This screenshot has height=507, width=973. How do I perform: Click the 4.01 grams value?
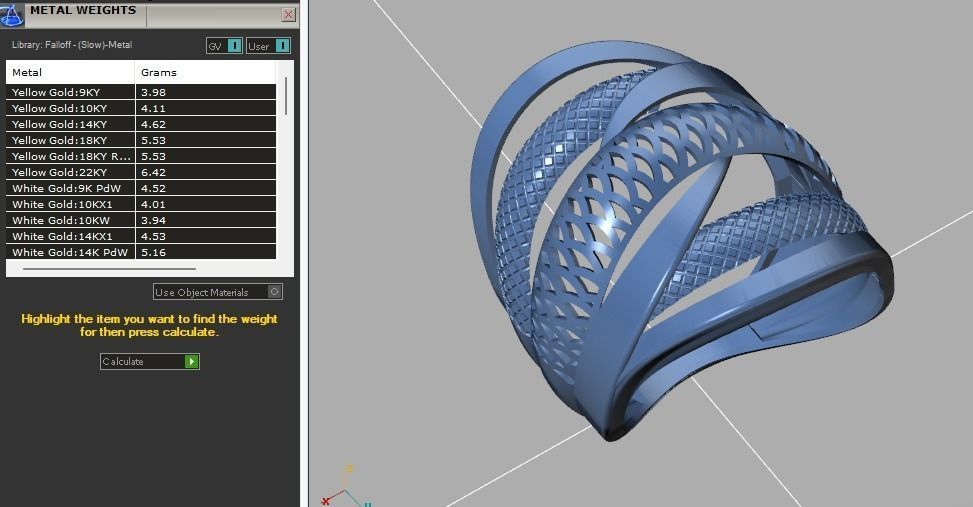click(153, 204)
